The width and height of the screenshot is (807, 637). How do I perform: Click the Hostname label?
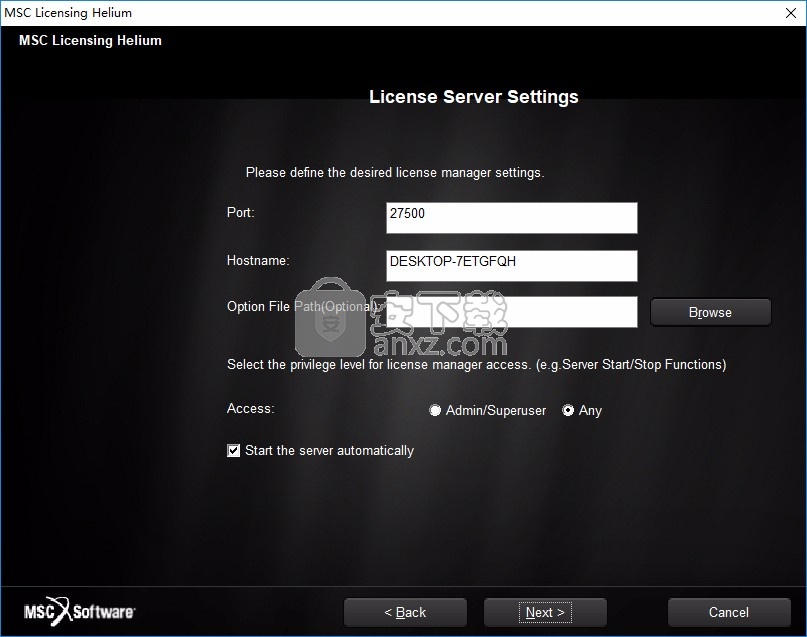(x=258, y=260)
